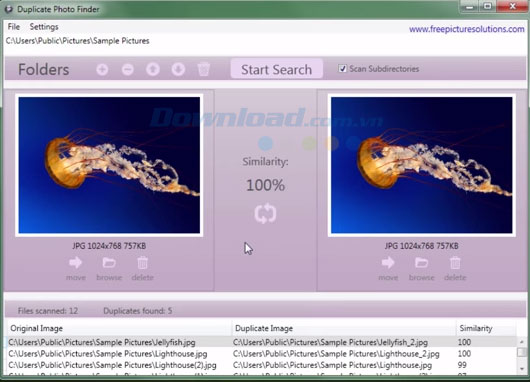Screen dimensions: 530x382
Task: Move folder down with arrow icon
Action: coord(178,69)
